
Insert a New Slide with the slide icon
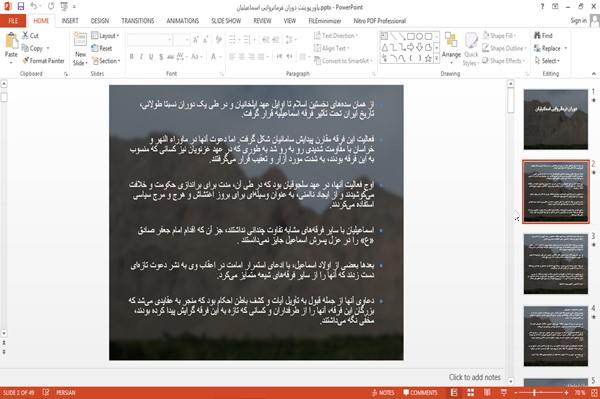[80, 39]
